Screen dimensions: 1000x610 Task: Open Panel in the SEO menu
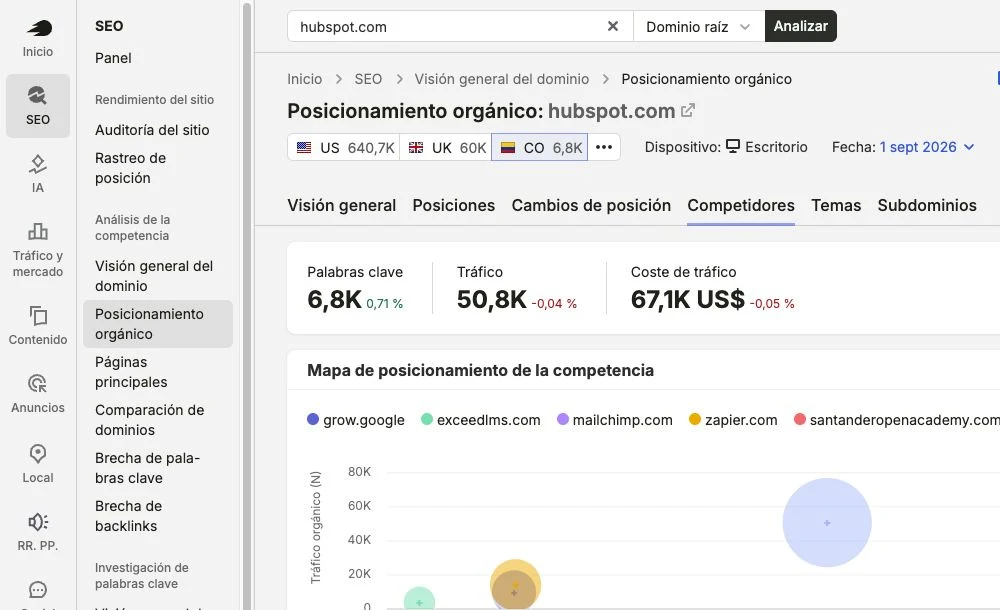113,58
